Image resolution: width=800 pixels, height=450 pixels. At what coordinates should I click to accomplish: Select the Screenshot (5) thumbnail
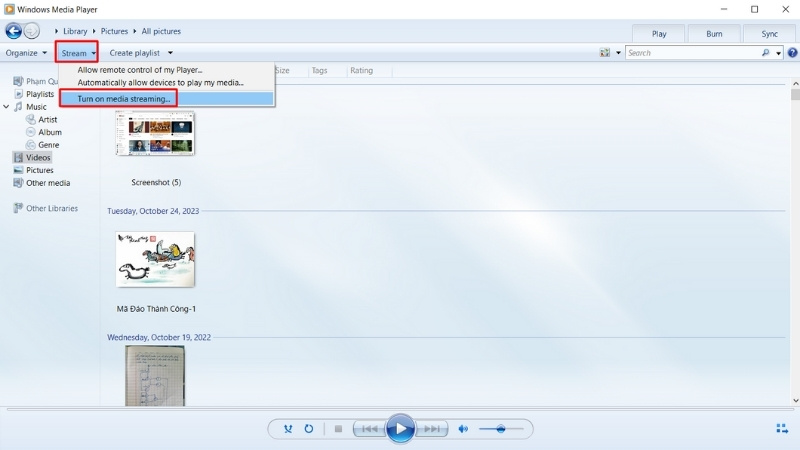[155, 134]
